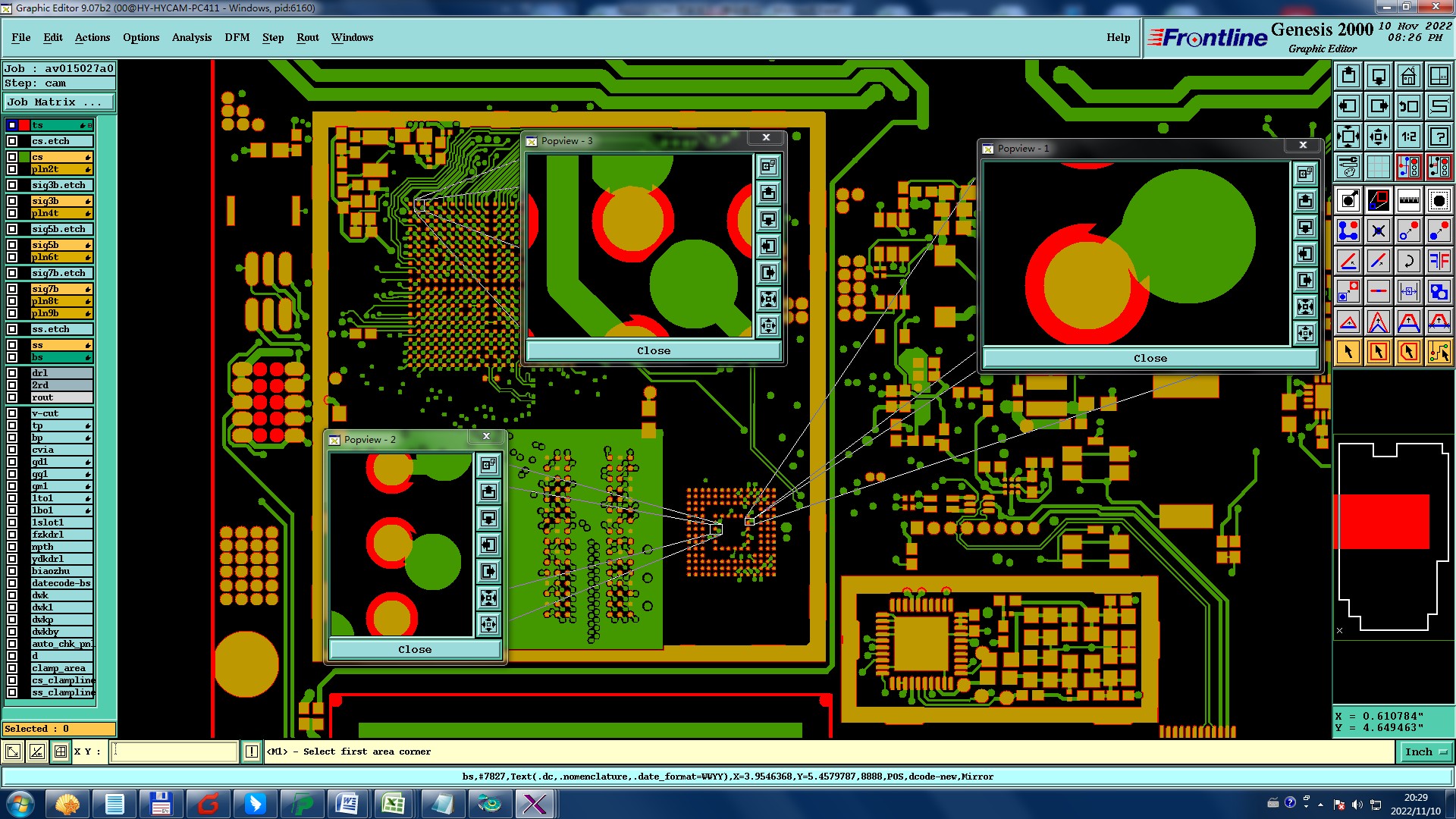Select the polygon selection arrow tool
Image resolution: width=1456 pixels, height=819 pixels.
1408,352
